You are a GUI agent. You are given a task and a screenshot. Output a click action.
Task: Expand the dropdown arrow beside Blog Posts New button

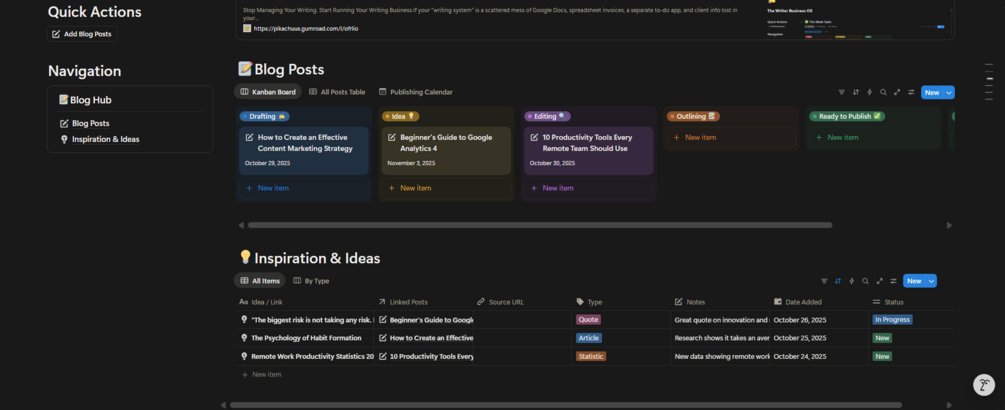coord(949,92)
